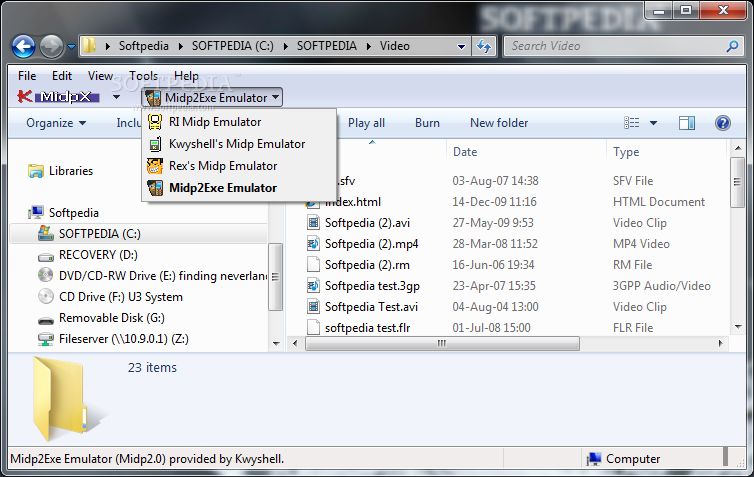The image size is (754, 477).
Task: Select RECOVERY (D:) drive
Action: point(89,255)
